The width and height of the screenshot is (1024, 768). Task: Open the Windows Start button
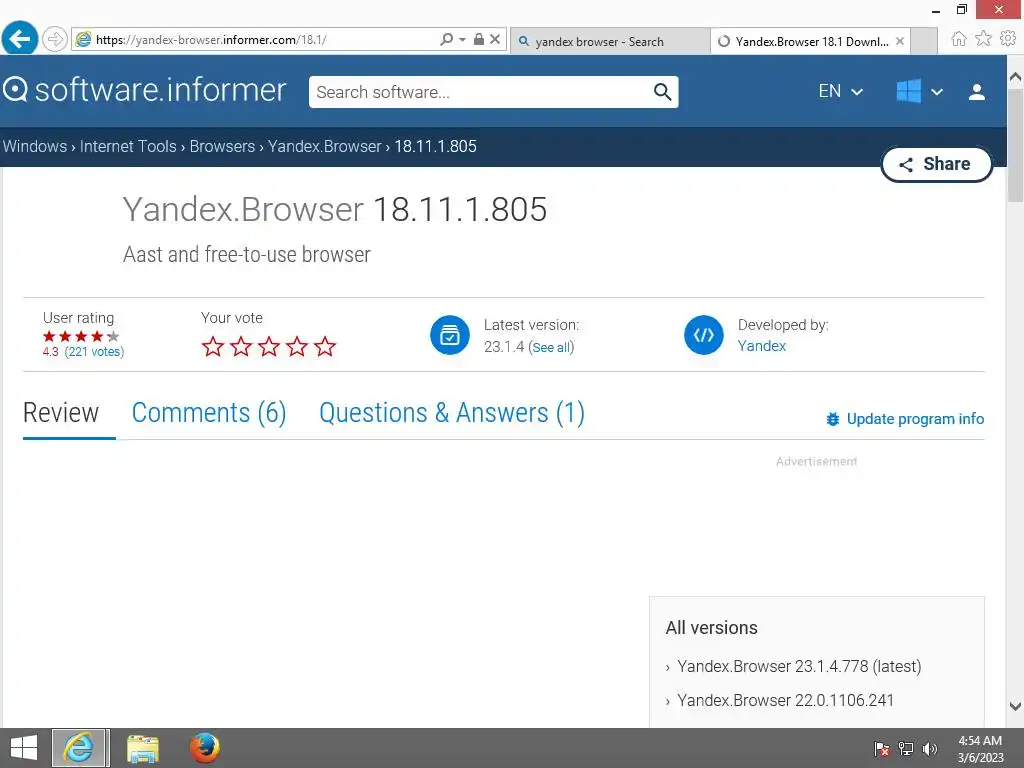point(24,748)
